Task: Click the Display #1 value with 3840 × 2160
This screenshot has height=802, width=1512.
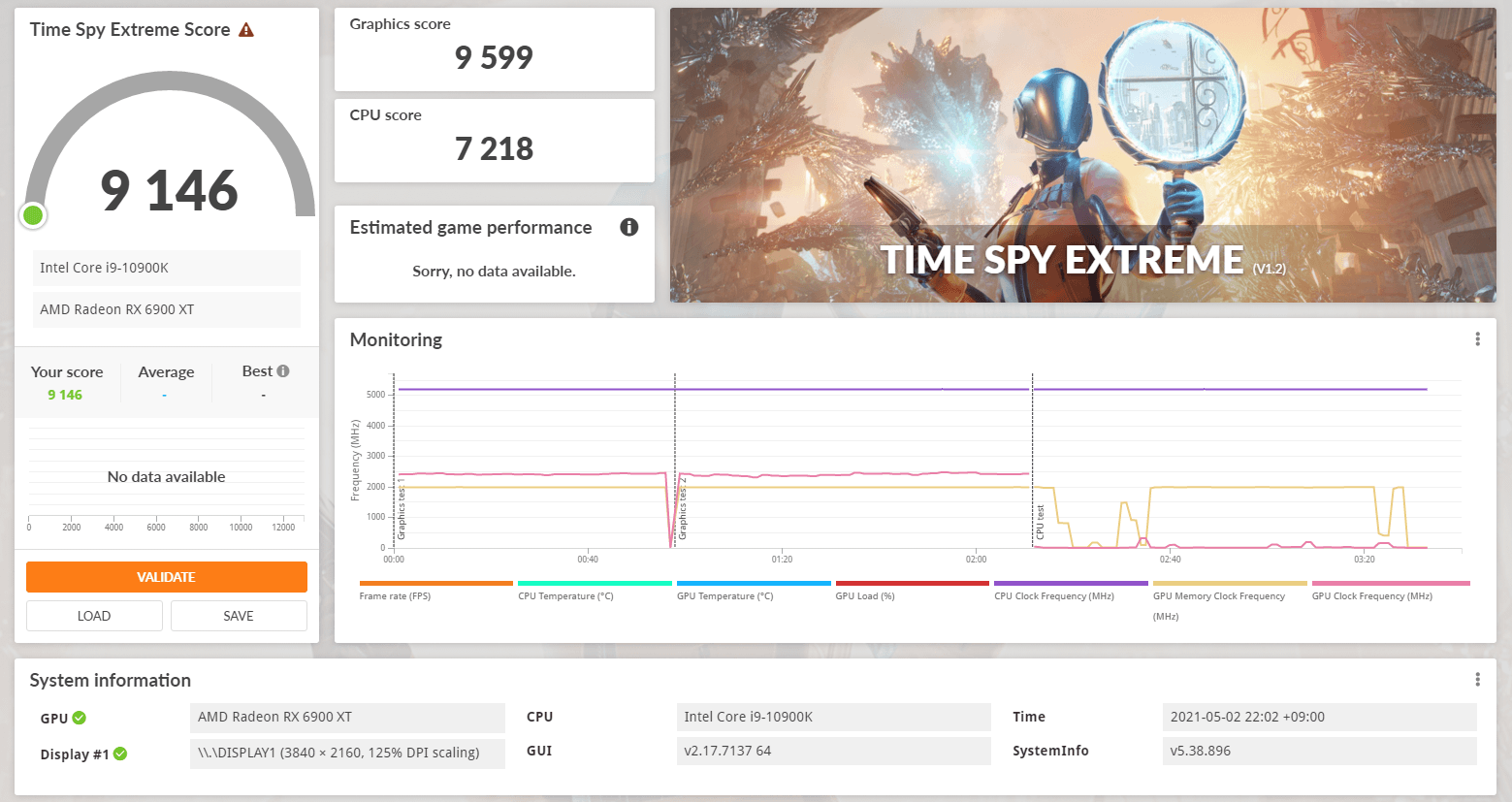Action: [x=347, y=754]
